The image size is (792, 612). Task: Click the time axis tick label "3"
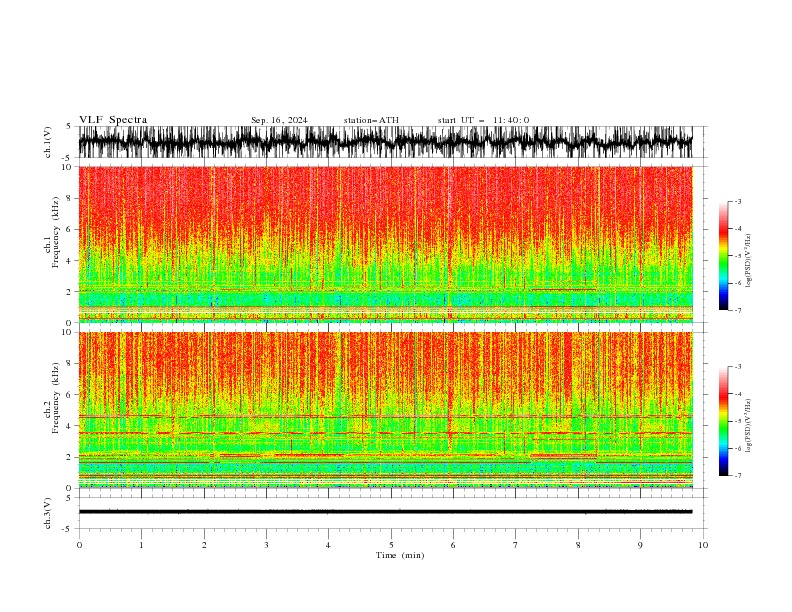[266, 545]
